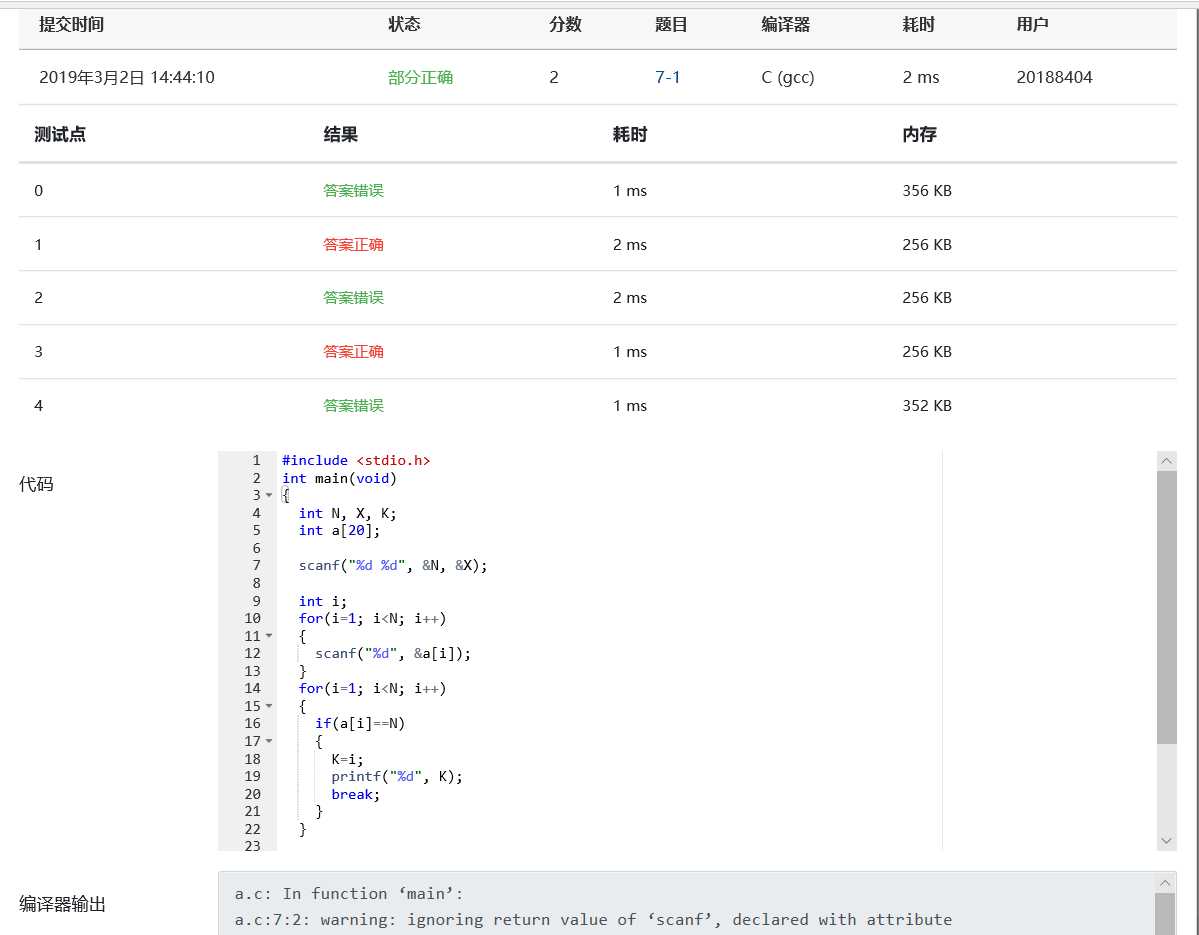Collapse the first for loop fold at line 11
The image size is (1199, 935).
click(x=269, y=636)
